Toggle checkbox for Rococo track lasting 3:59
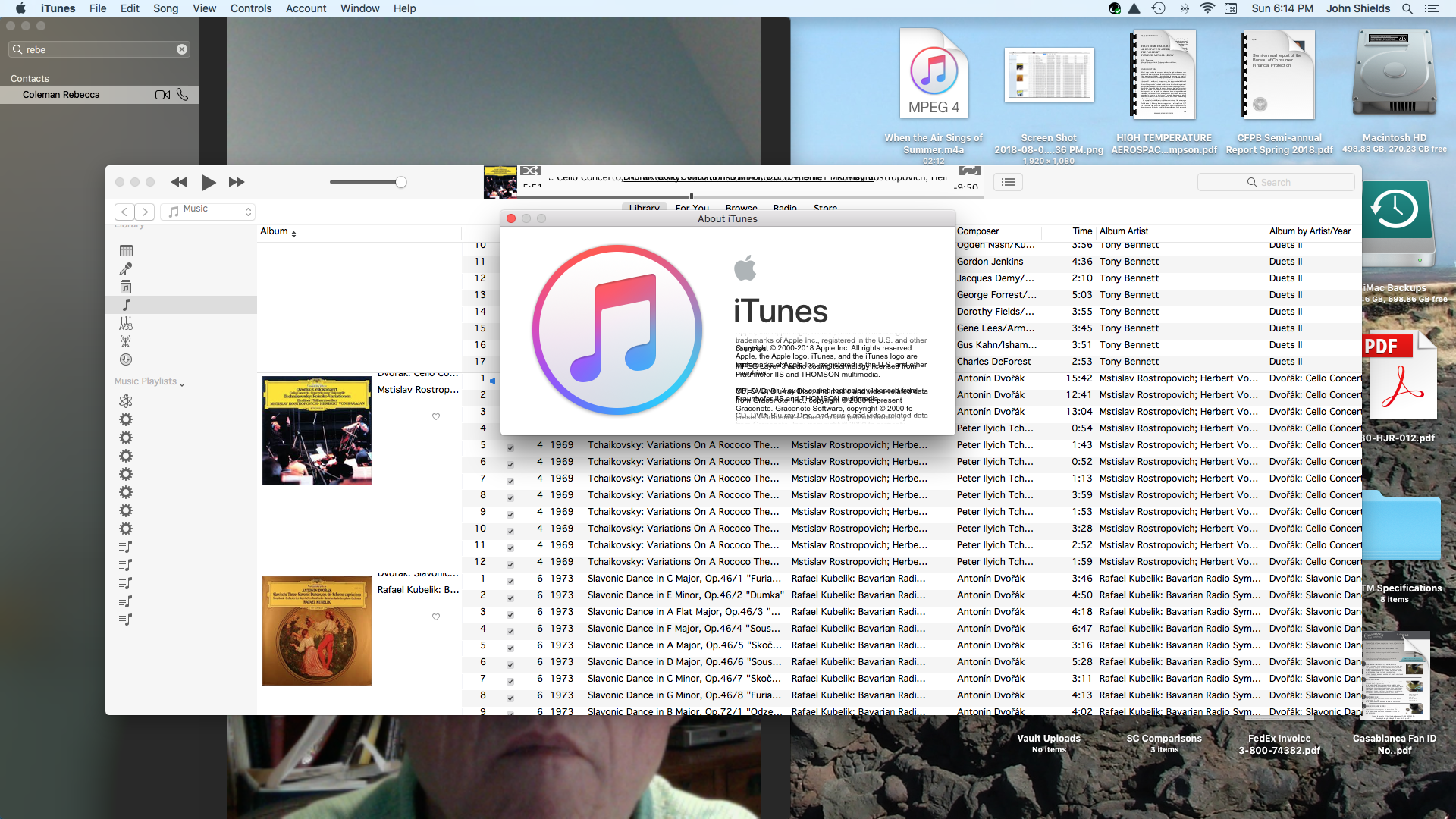The image size is (1456, 819). click(x=510, y=497)
